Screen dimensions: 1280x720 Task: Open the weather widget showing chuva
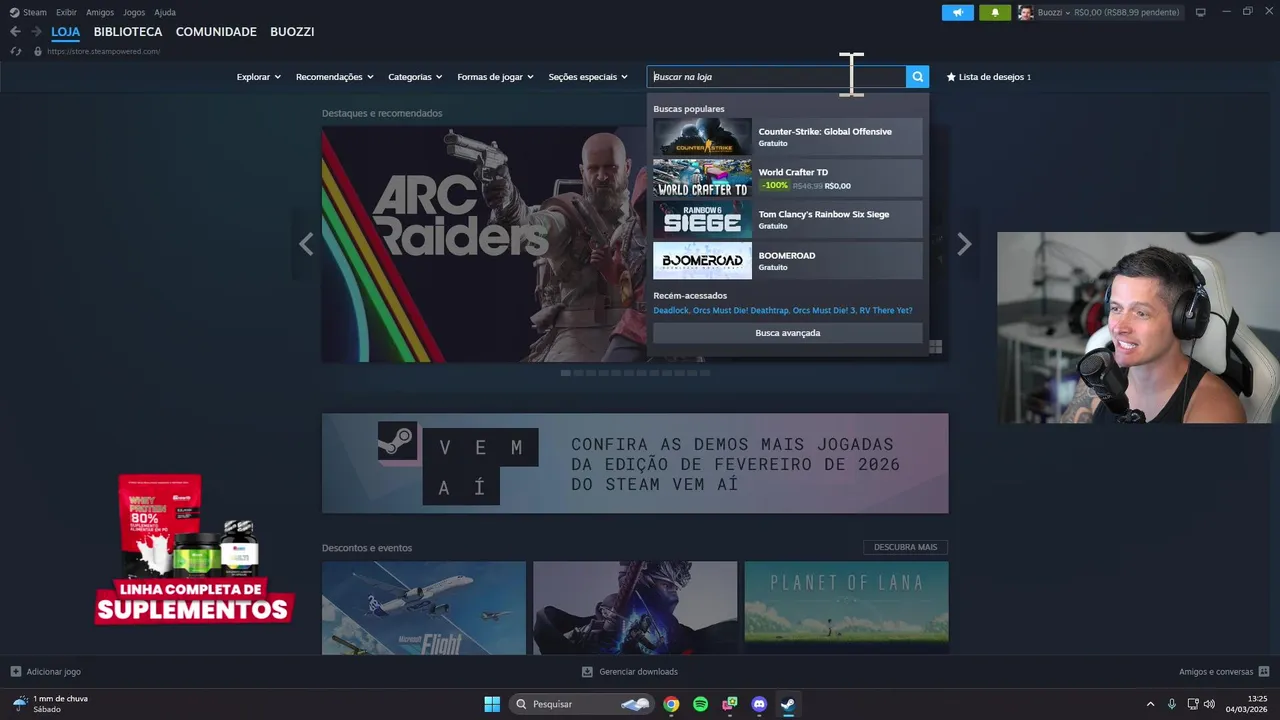(50, 704)
